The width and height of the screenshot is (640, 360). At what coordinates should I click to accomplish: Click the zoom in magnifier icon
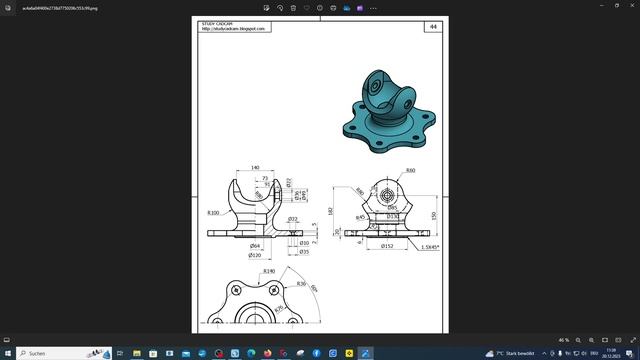(591, 340)
